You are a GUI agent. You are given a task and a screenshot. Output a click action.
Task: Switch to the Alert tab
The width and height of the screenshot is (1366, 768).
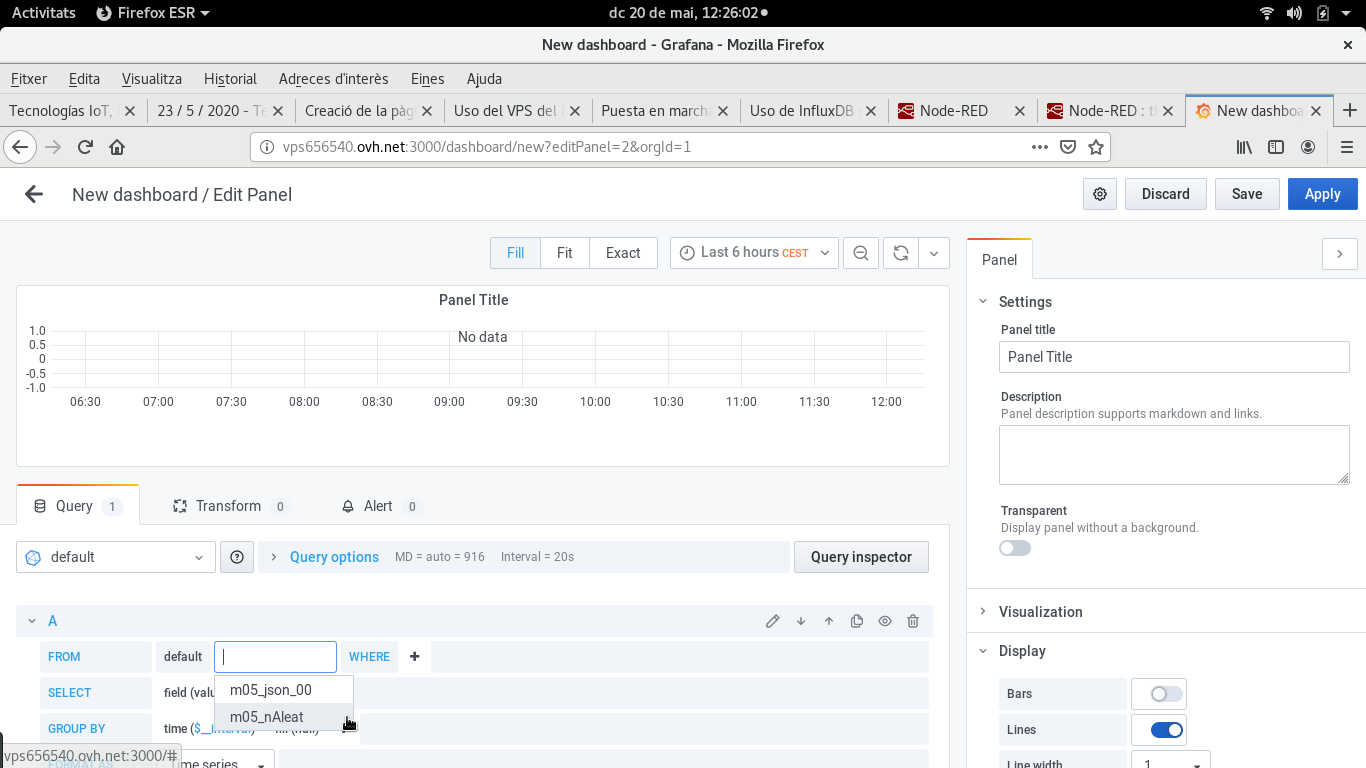pyautogui.click(x=380, y=506)
